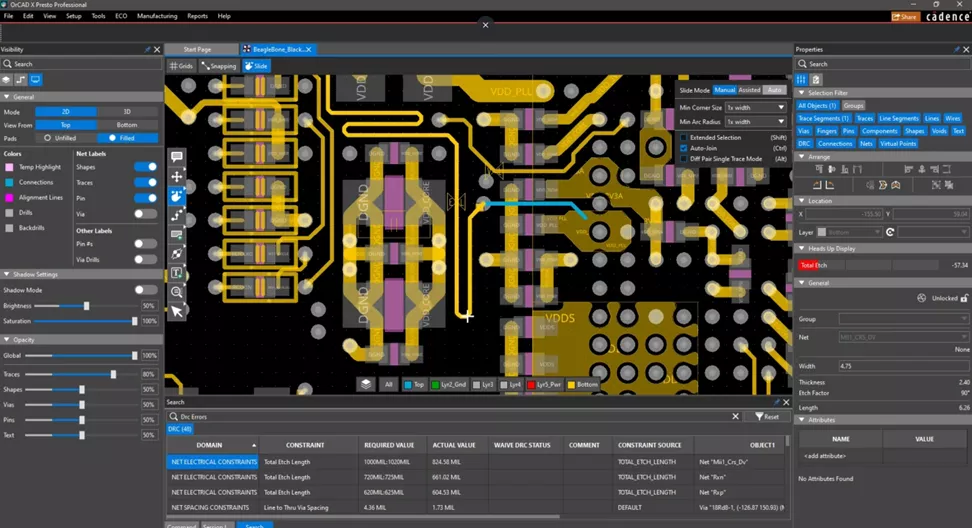This screenshot has width=972, height=528.
Task: Toggle Shapes net labels switch
Action: point(146,167)
